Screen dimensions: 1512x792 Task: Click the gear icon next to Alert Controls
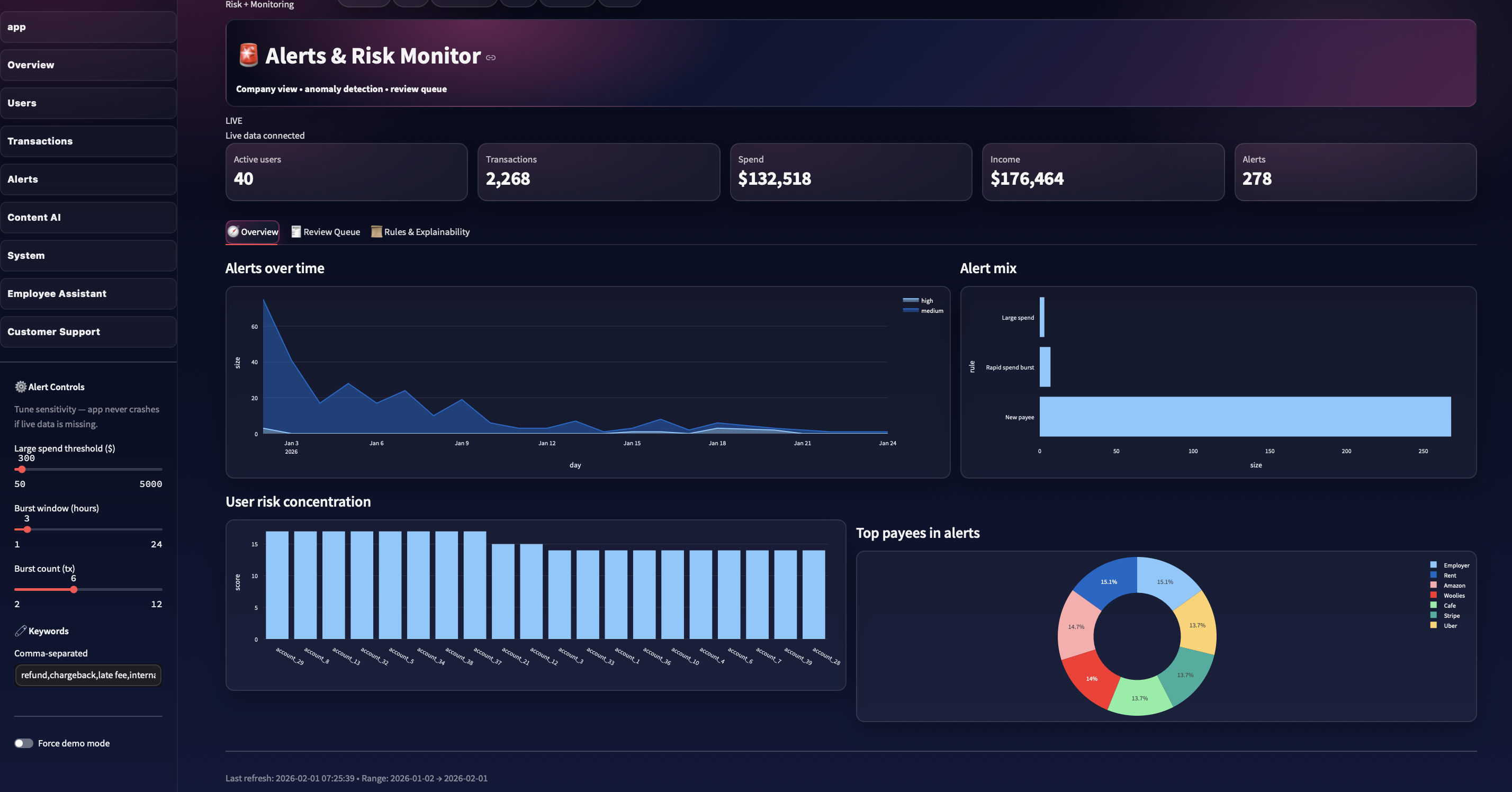pos(21,387)
